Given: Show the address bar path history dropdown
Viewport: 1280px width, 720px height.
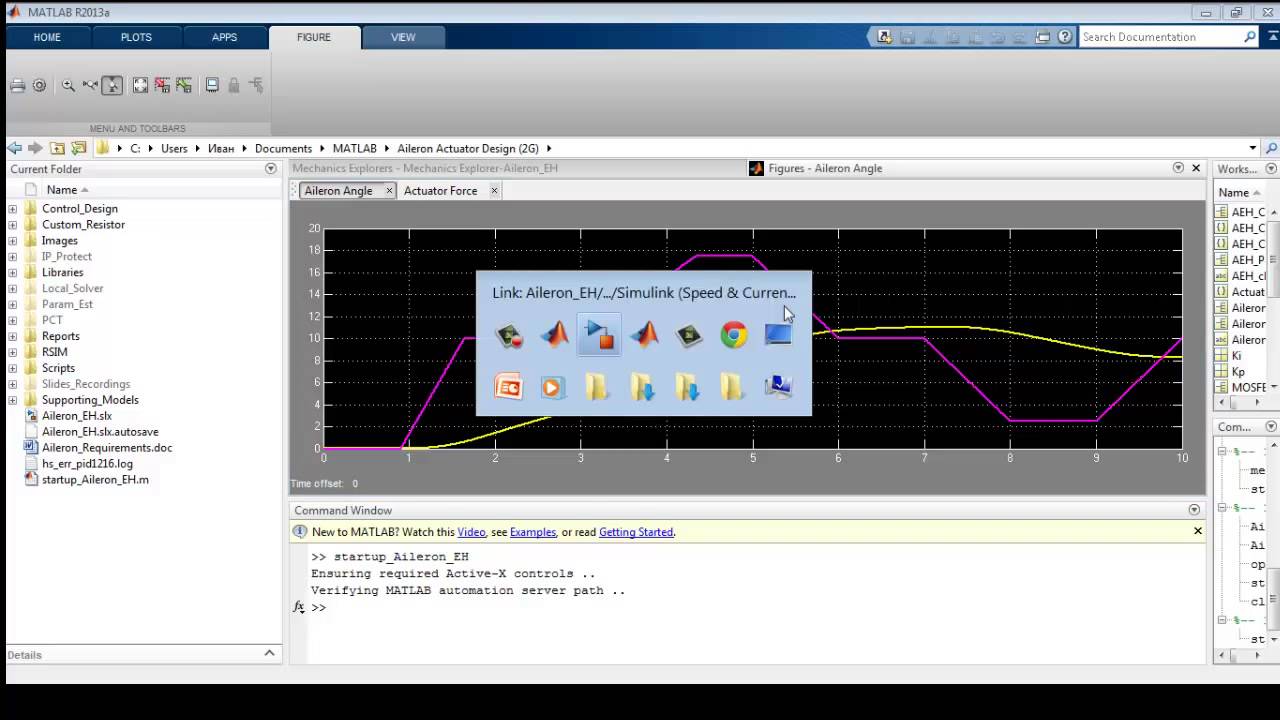Looking at the screenshot, I should point(1253,148).
